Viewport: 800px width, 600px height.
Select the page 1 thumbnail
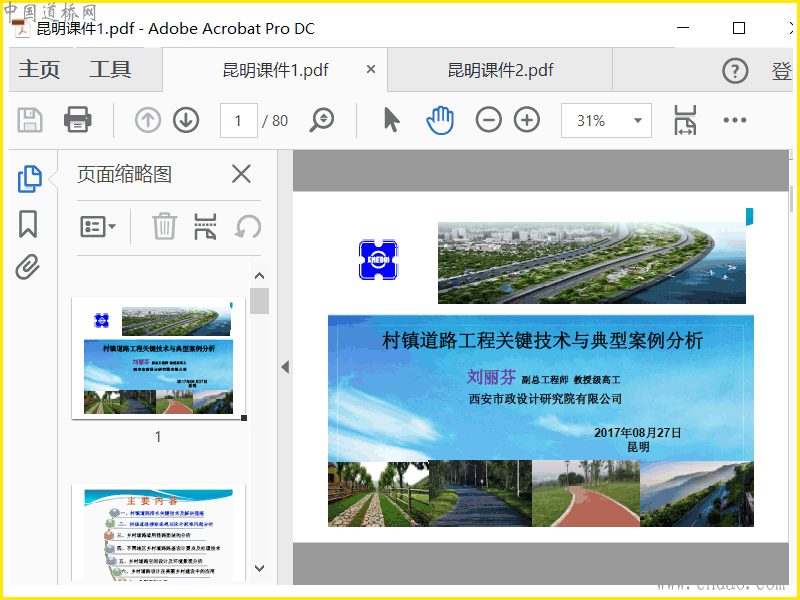tap(159, 358)
